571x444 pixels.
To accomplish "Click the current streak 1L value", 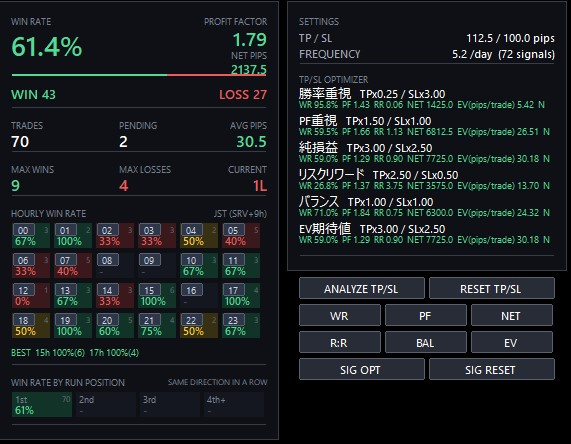I will tap(260, 186).
